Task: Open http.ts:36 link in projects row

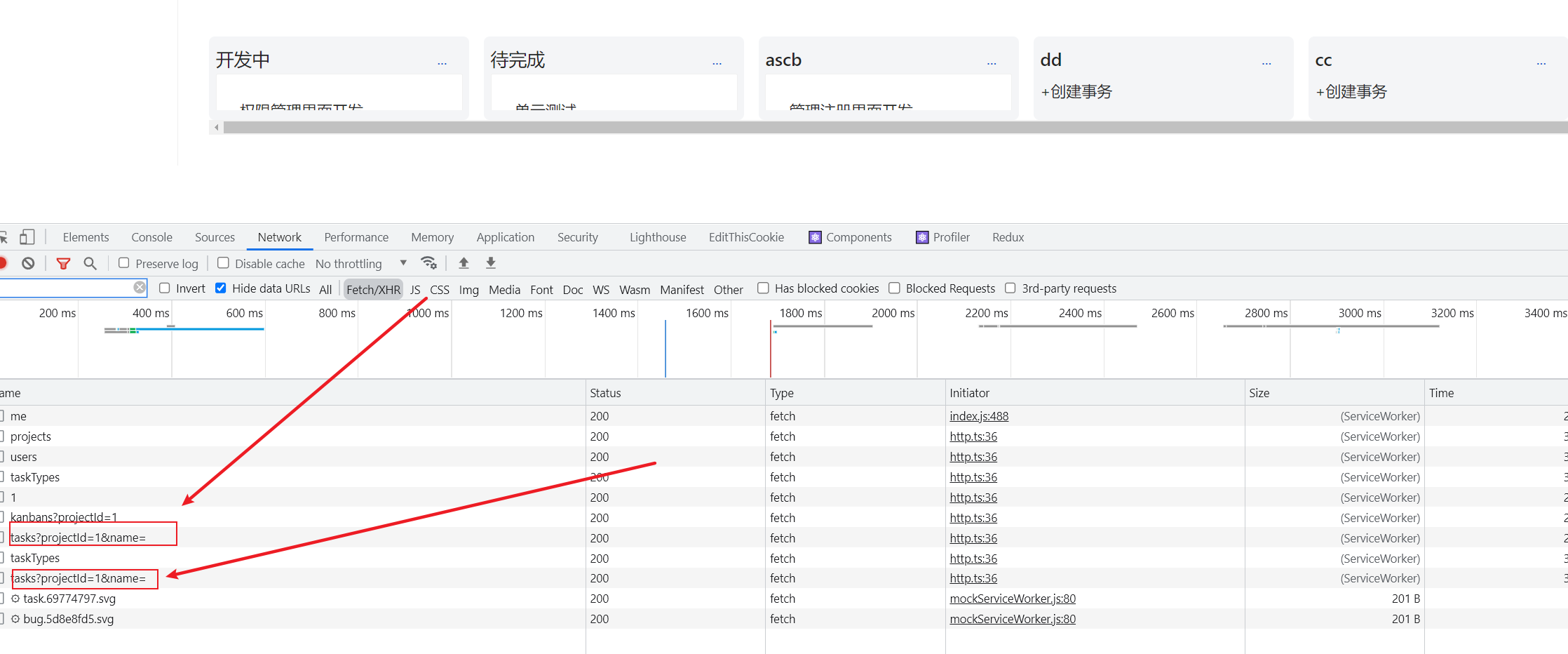Action: pos(973,436)
